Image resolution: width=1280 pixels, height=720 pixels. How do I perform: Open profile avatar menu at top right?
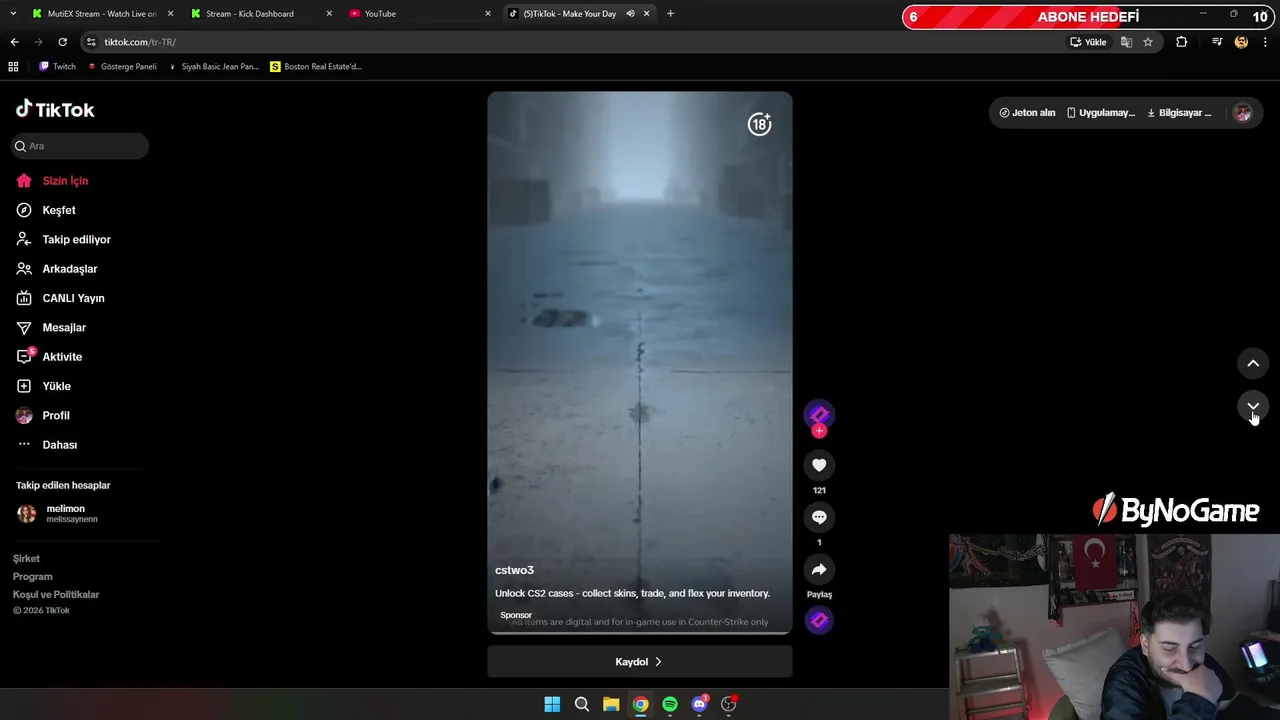pyautogui.click(x=1242, y=113)
